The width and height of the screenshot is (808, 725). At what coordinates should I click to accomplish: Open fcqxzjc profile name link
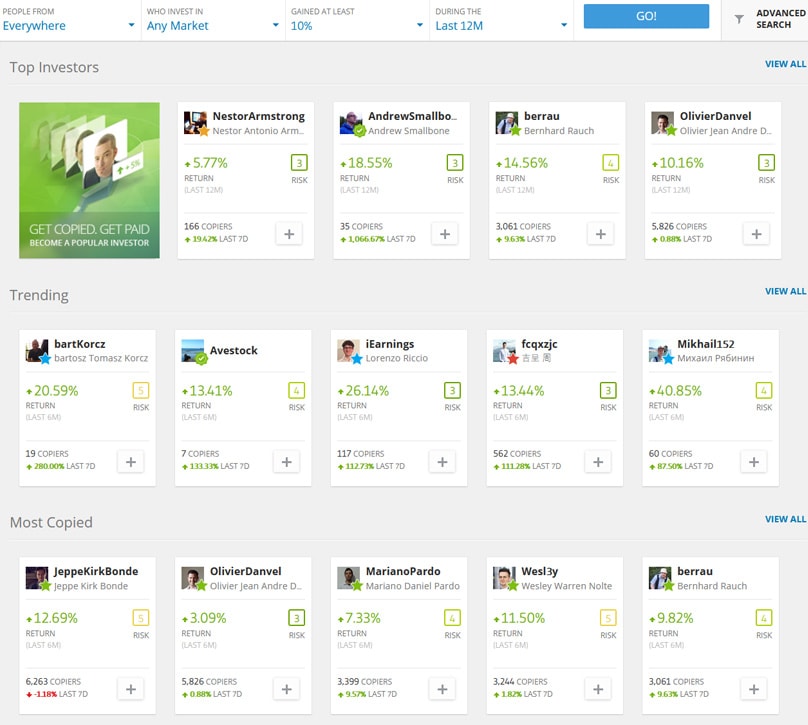tap(540, 344)
